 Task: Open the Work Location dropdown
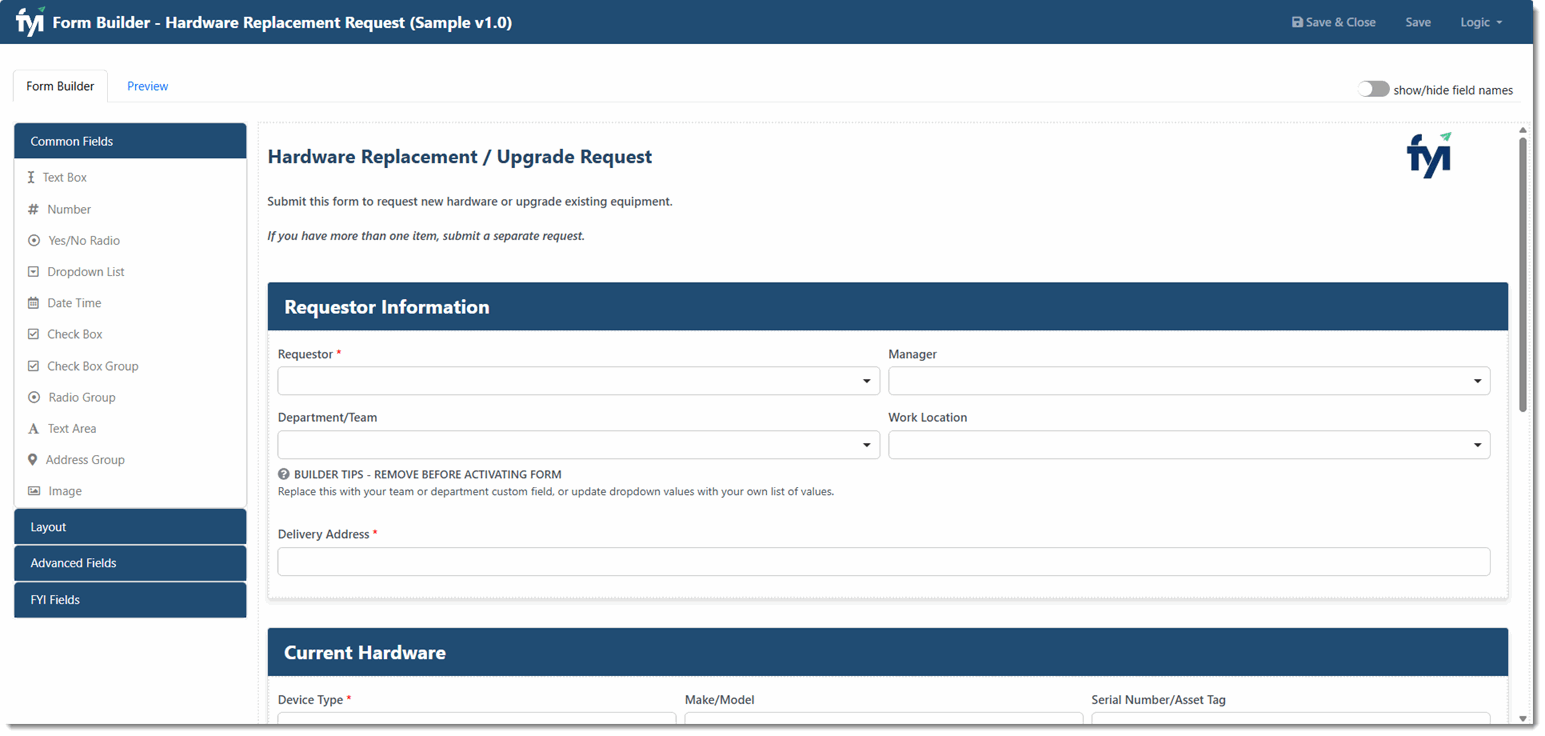(x=1189, y=445)
